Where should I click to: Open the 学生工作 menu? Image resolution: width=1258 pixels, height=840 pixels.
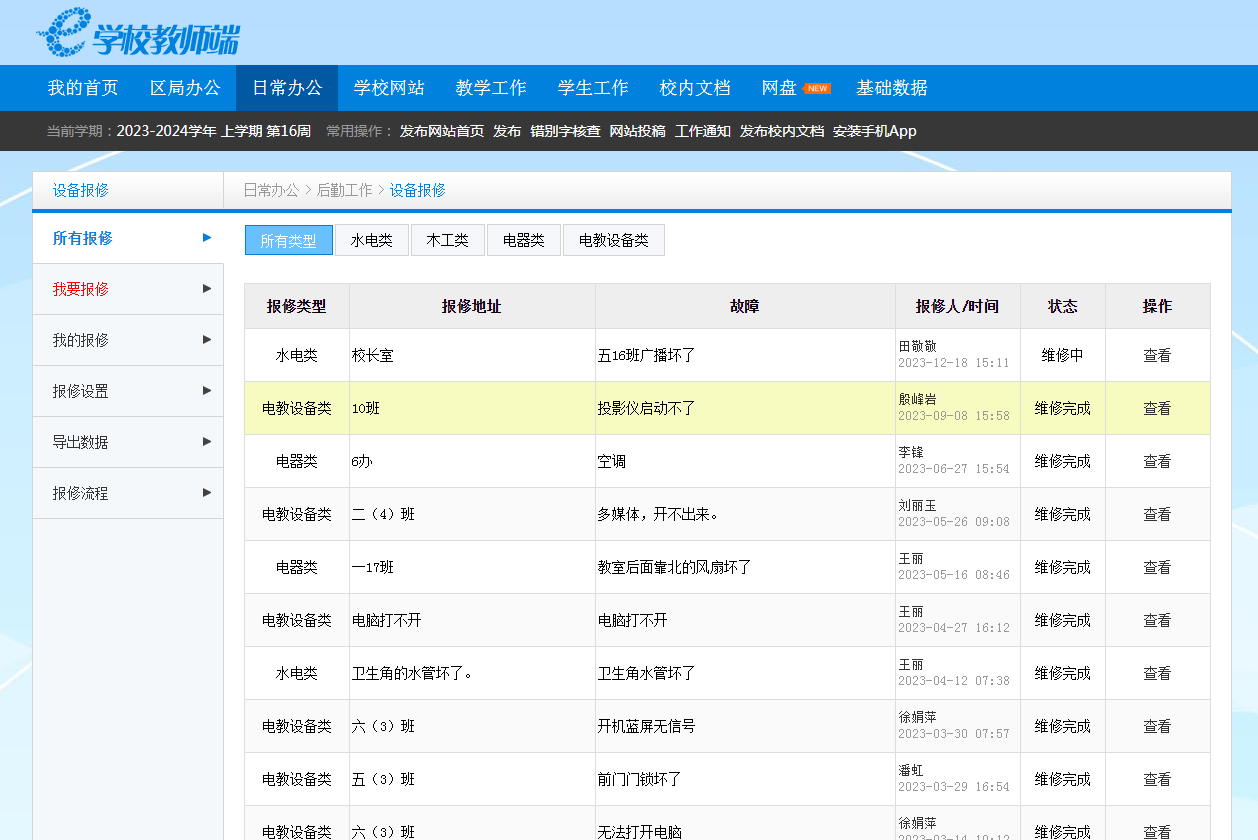[593, 88]
